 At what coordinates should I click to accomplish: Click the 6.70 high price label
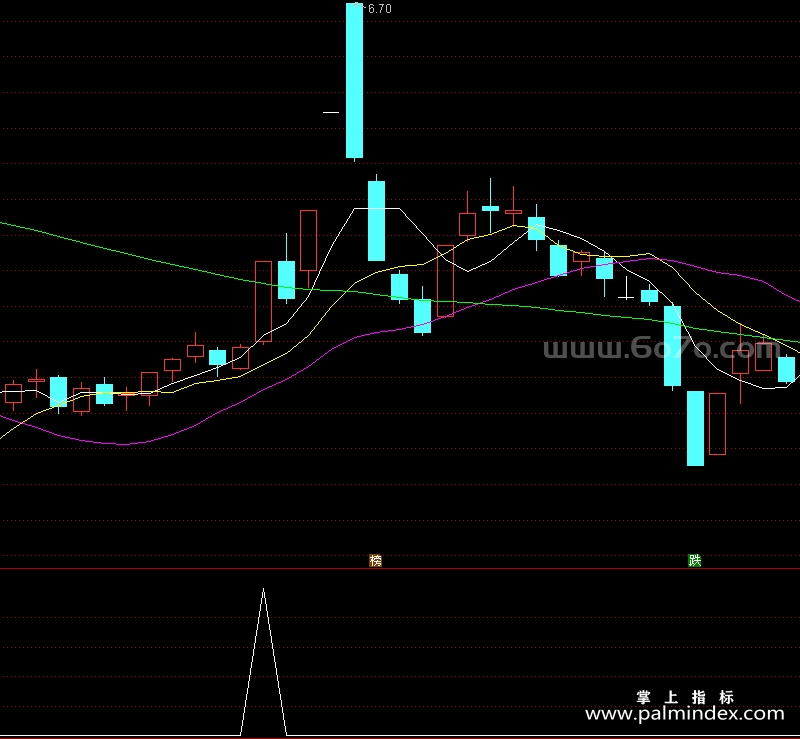click(380, 9)
